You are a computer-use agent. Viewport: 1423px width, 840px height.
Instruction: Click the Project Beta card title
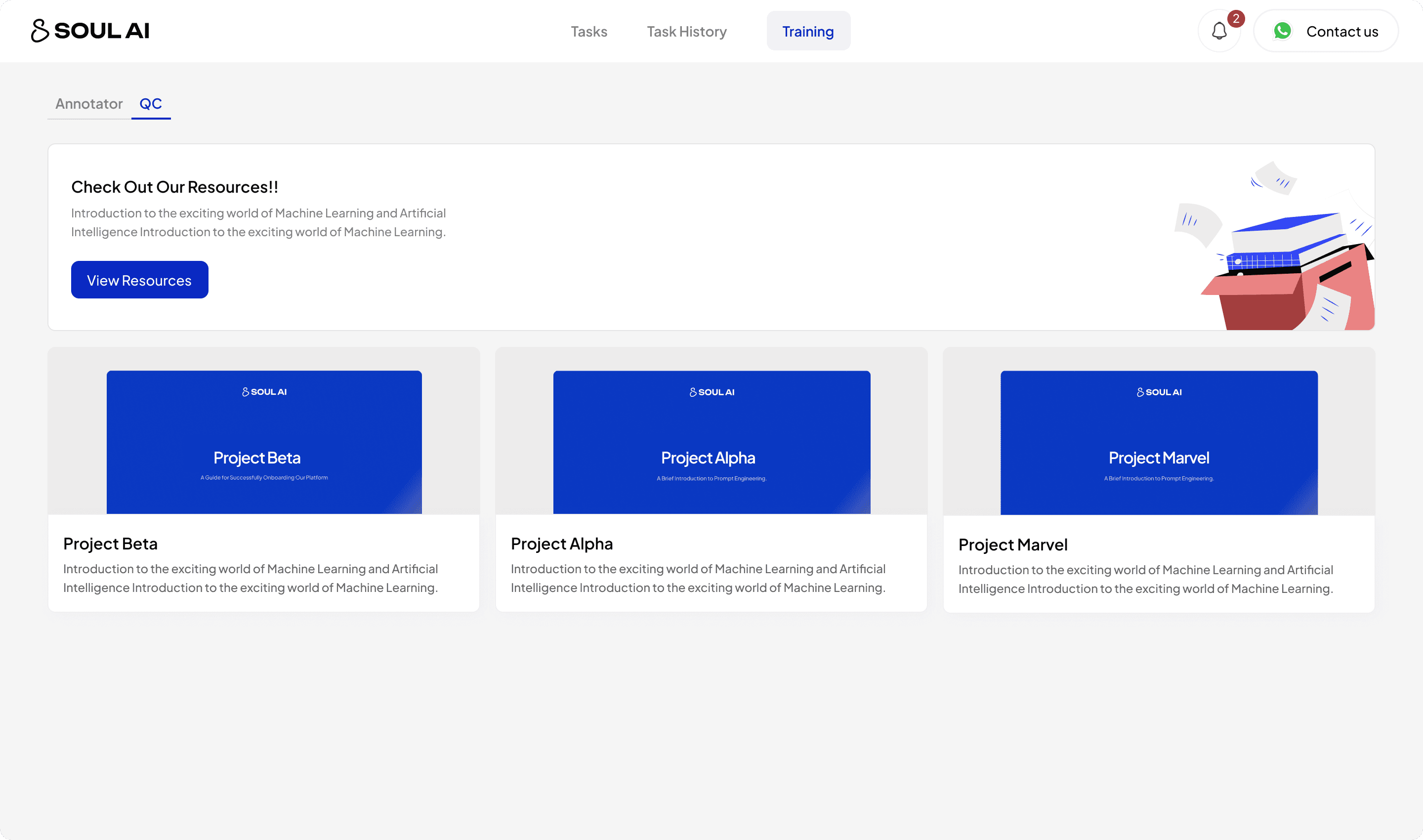(110, 544)
